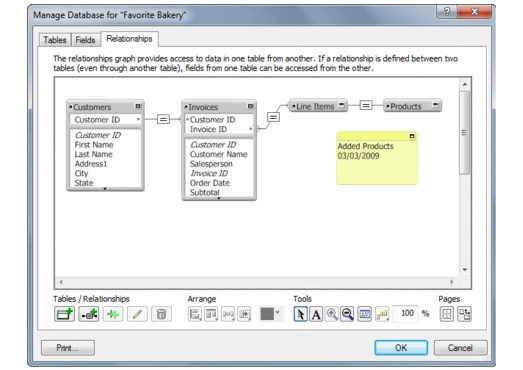Click State field in Customers table
The width and height of the screenshot is (523, 370).
tap(84, 183)
